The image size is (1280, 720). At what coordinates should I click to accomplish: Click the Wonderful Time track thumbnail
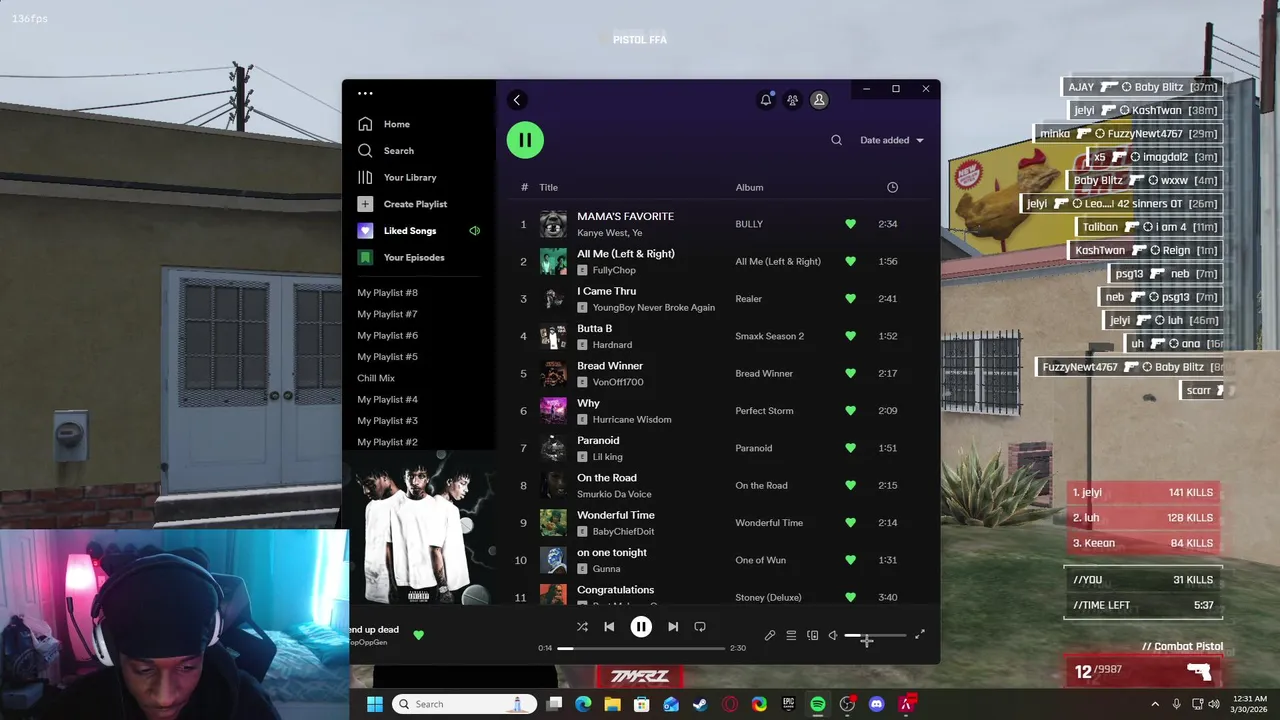(553, 522)
